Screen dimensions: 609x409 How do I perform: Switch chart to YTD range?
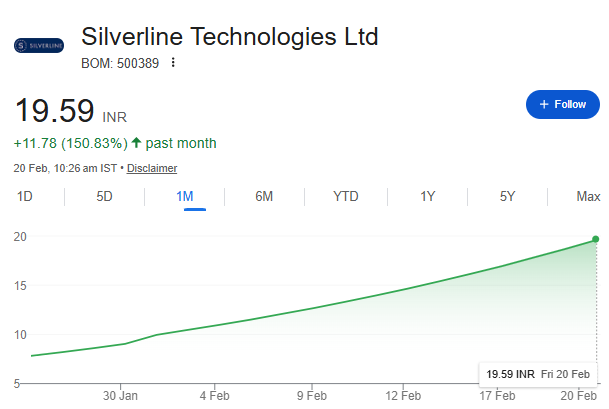(x=346, y=196)
